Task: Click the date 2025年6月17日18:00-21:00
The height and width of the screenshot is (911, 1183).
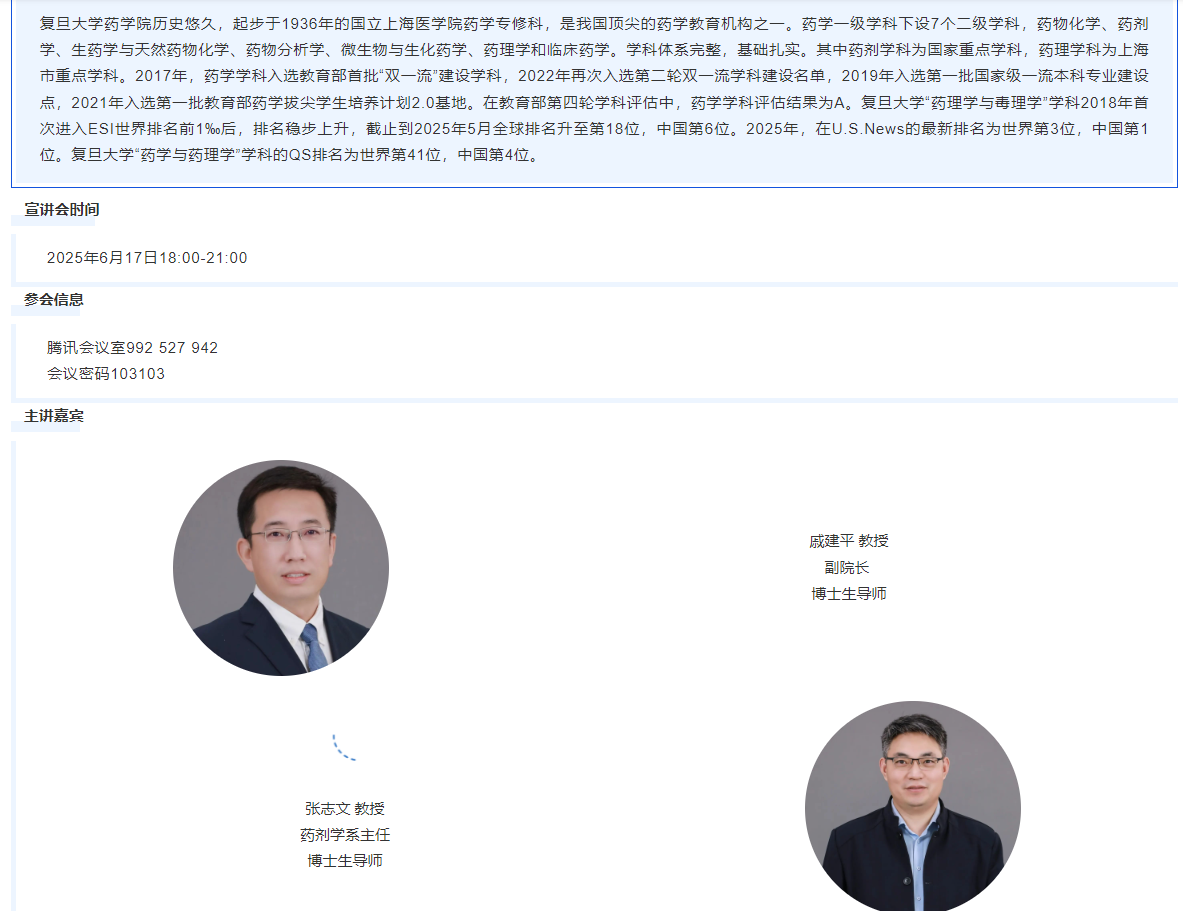Action: (147, 258)
